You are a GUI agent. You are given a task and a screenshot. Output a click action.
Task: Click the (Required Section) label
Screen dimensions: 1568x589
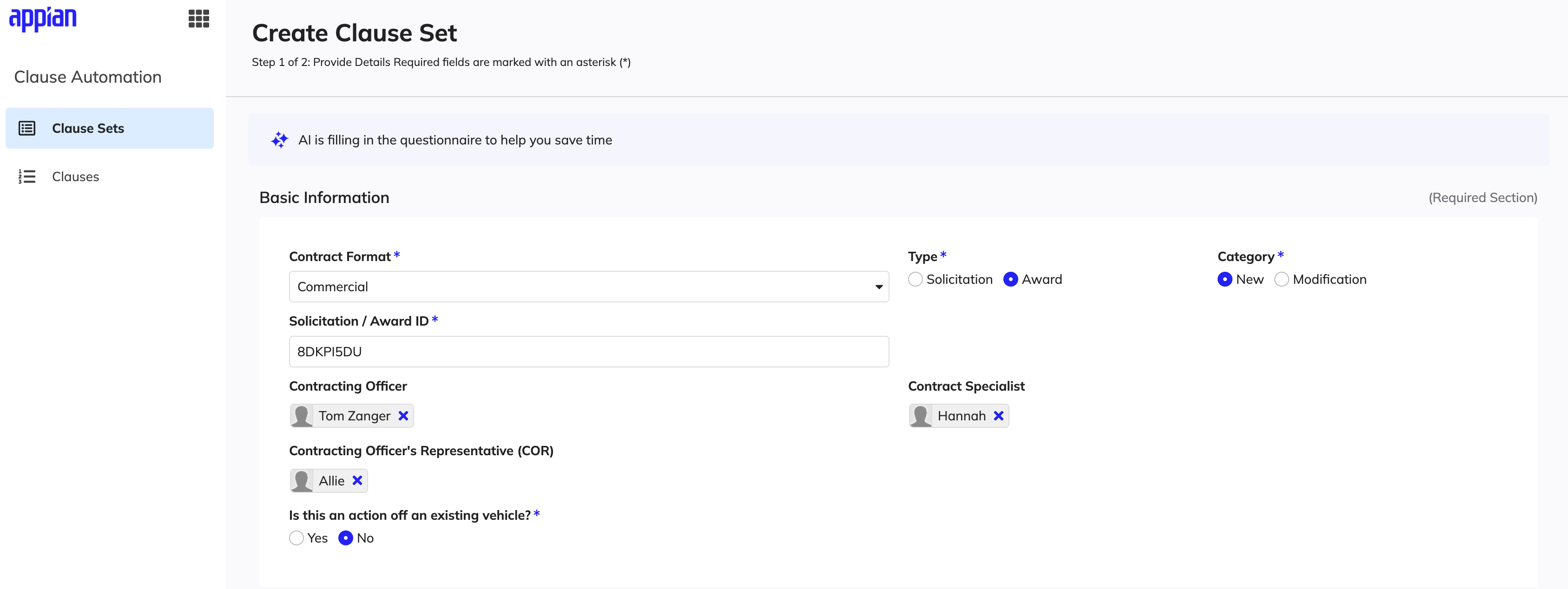[1483, 197]
